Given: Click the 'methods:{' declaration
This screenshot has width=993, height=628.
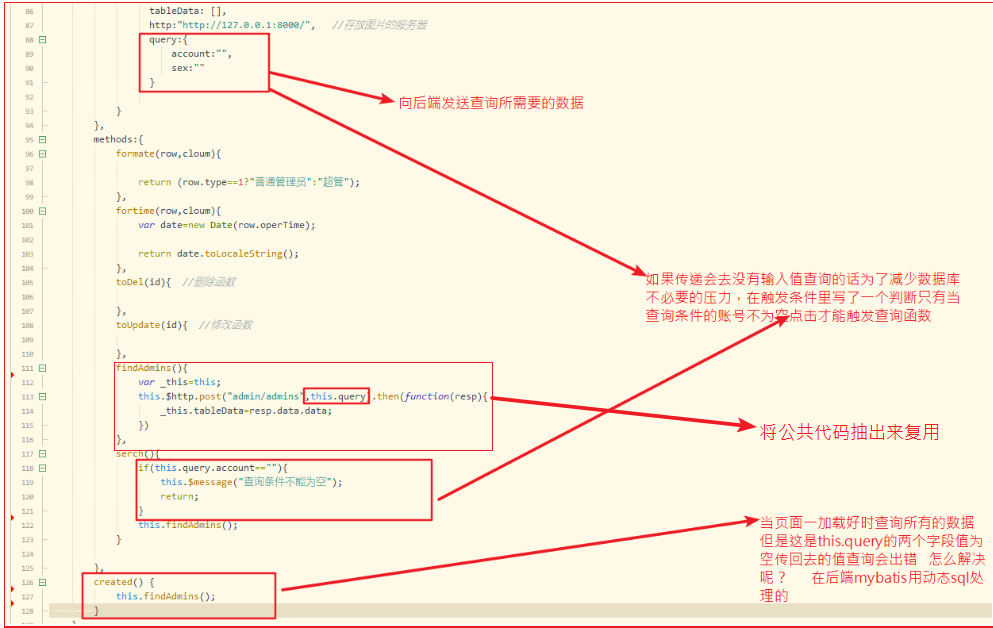Looking at the screenshot, I should [118, 139].
